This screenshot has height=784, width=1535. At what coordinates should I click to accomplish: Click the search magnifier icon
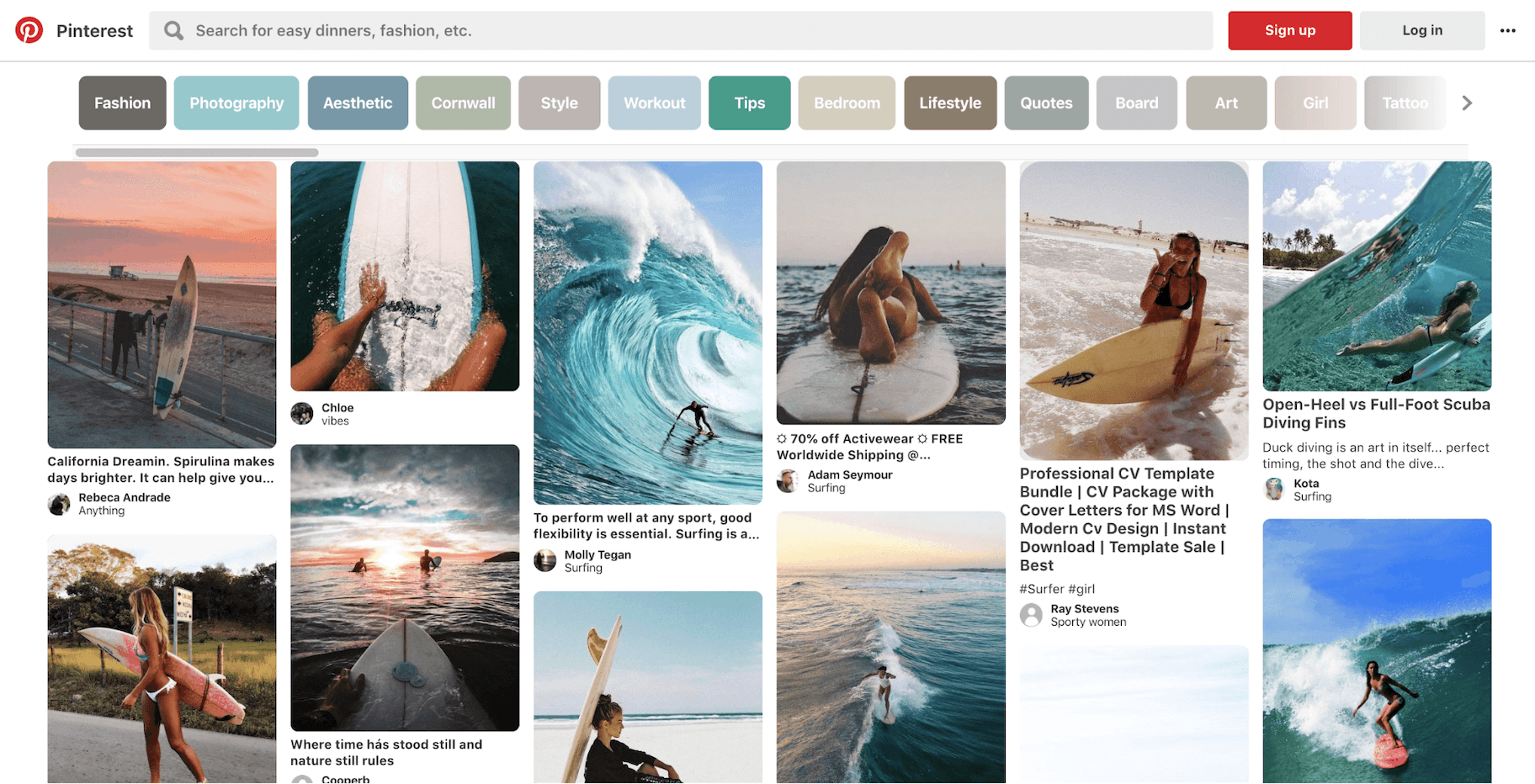173,30
